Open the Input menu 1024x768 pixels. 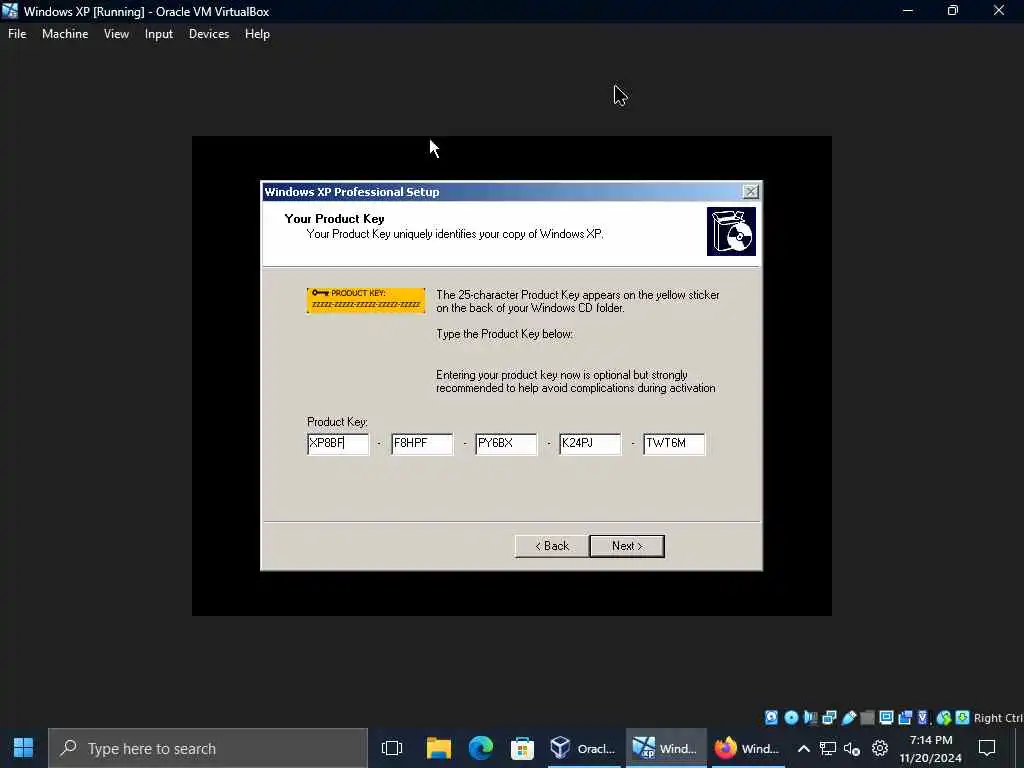(159, 34)
